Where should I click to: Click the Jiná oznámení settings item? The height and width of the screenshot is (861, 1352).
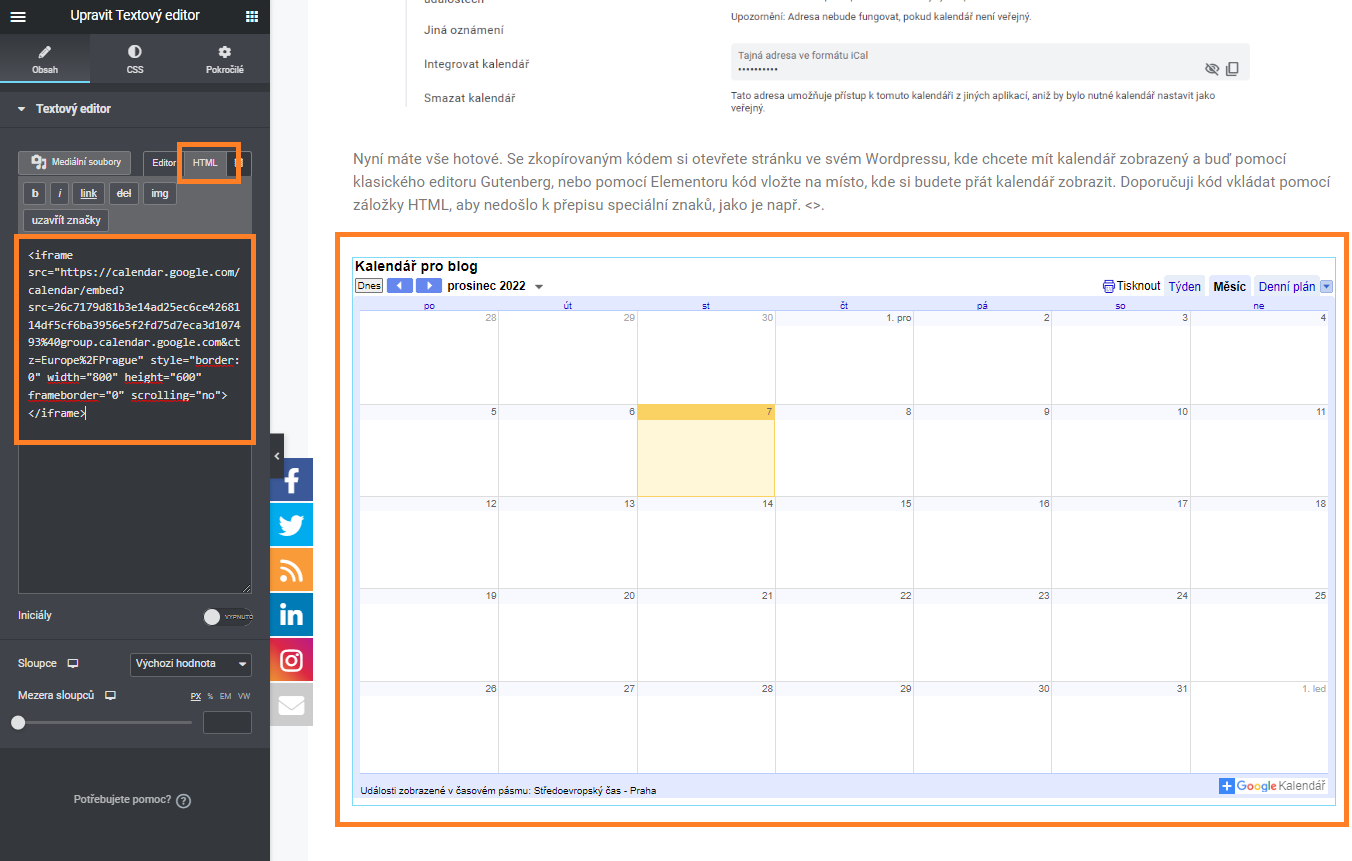(464, 30)
